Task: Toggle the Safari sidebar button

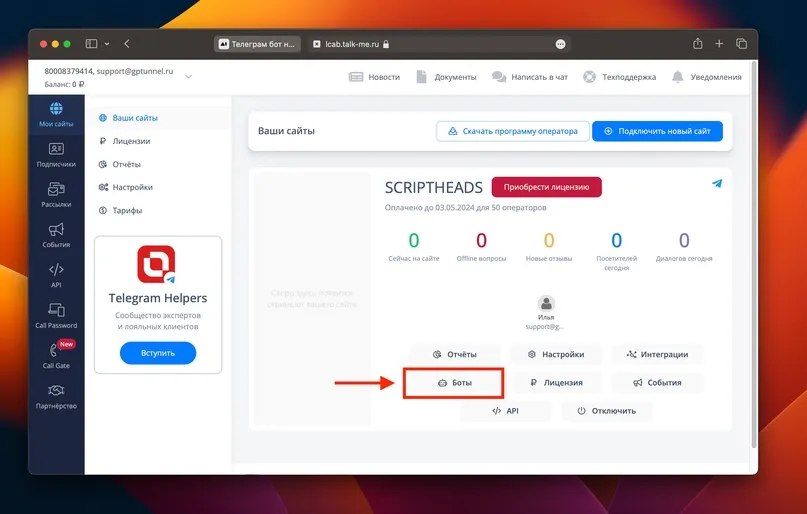Action: click(92, 44)
